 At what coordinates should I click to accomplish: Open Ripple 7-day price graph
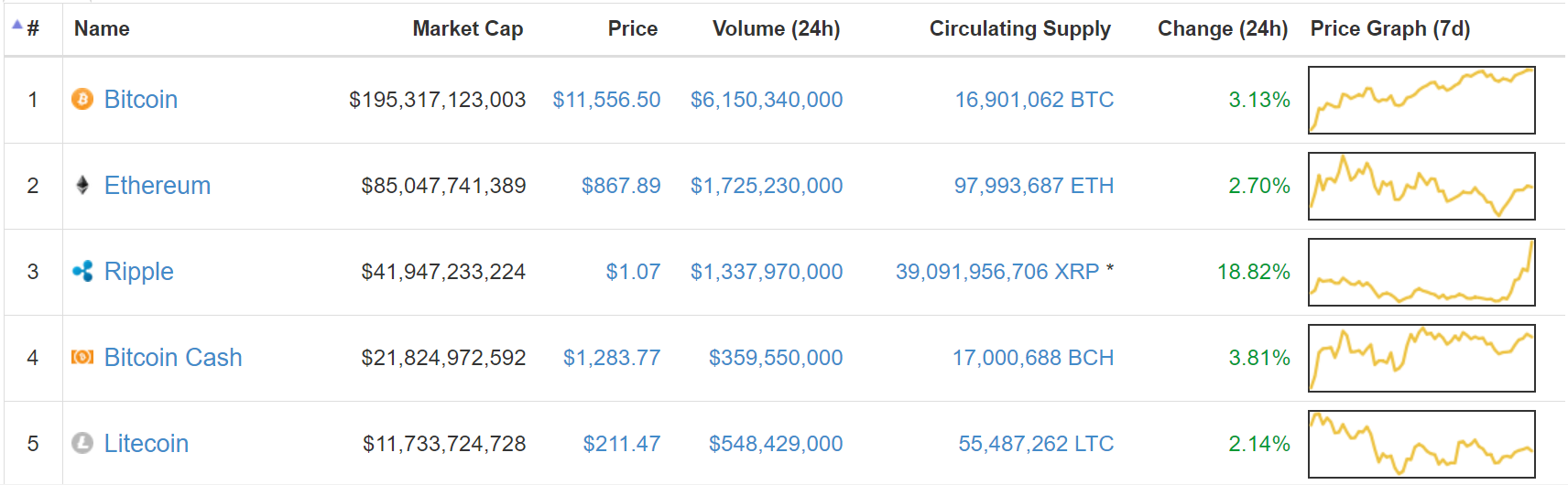[1421, 272]
